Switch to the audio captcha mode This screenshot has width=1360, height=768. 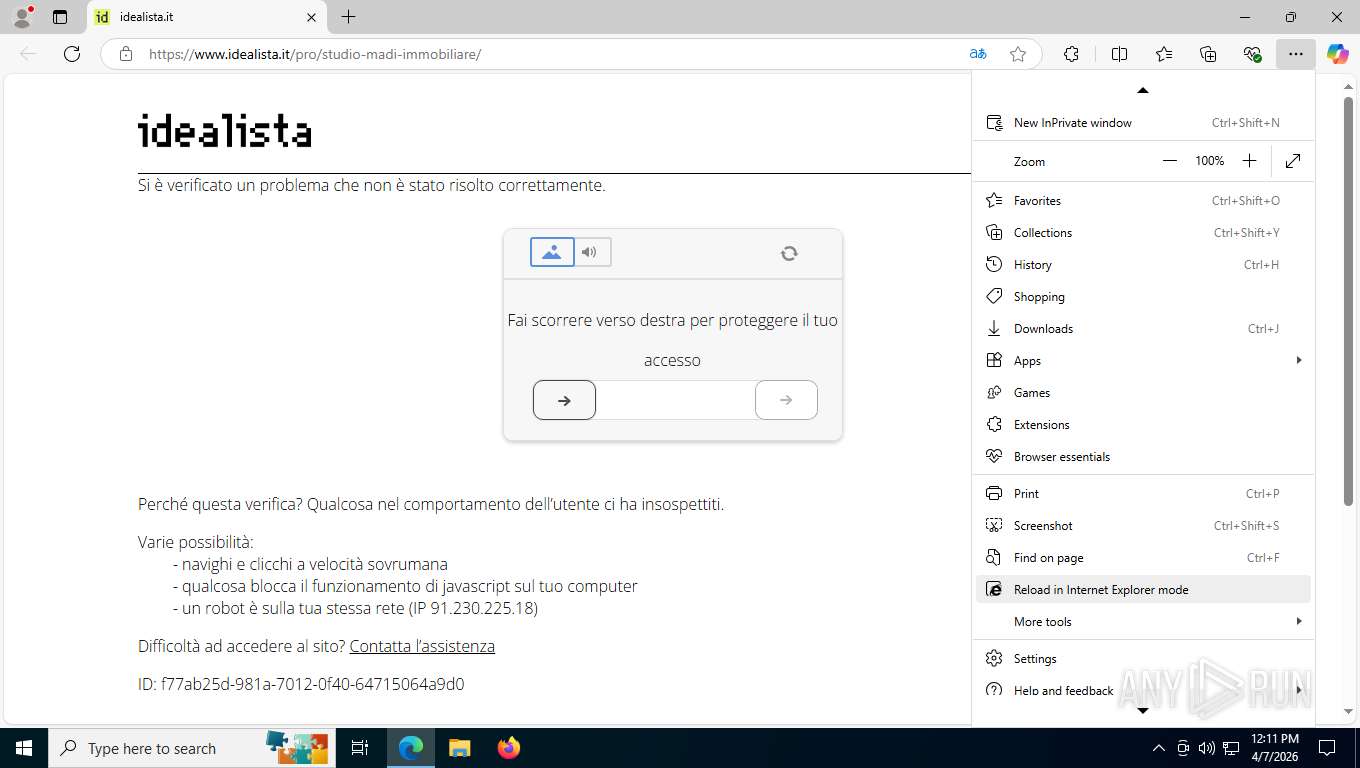tap(592, 252)
